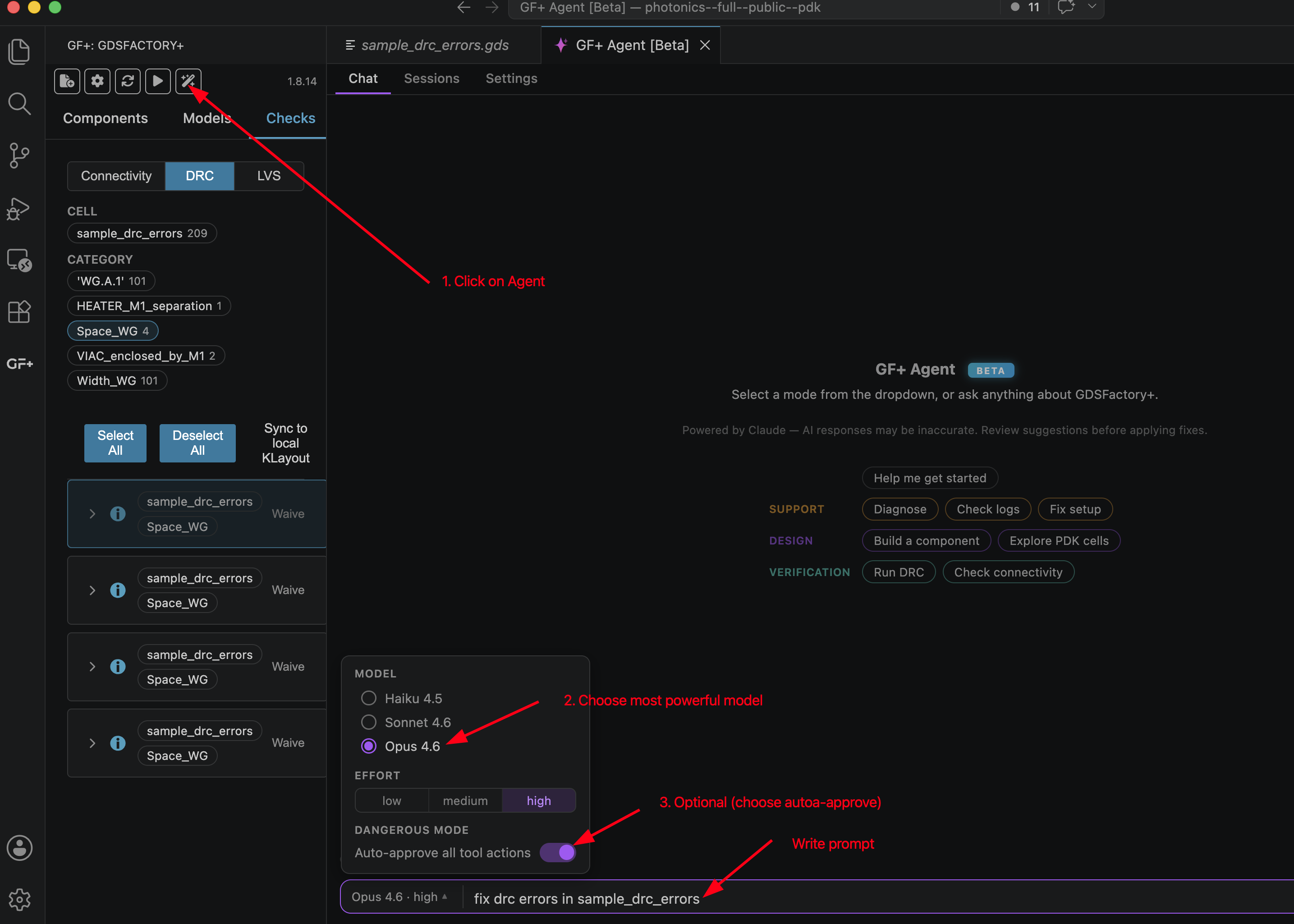Click the chat sparkle icon in title bar

pos(1066,7)
